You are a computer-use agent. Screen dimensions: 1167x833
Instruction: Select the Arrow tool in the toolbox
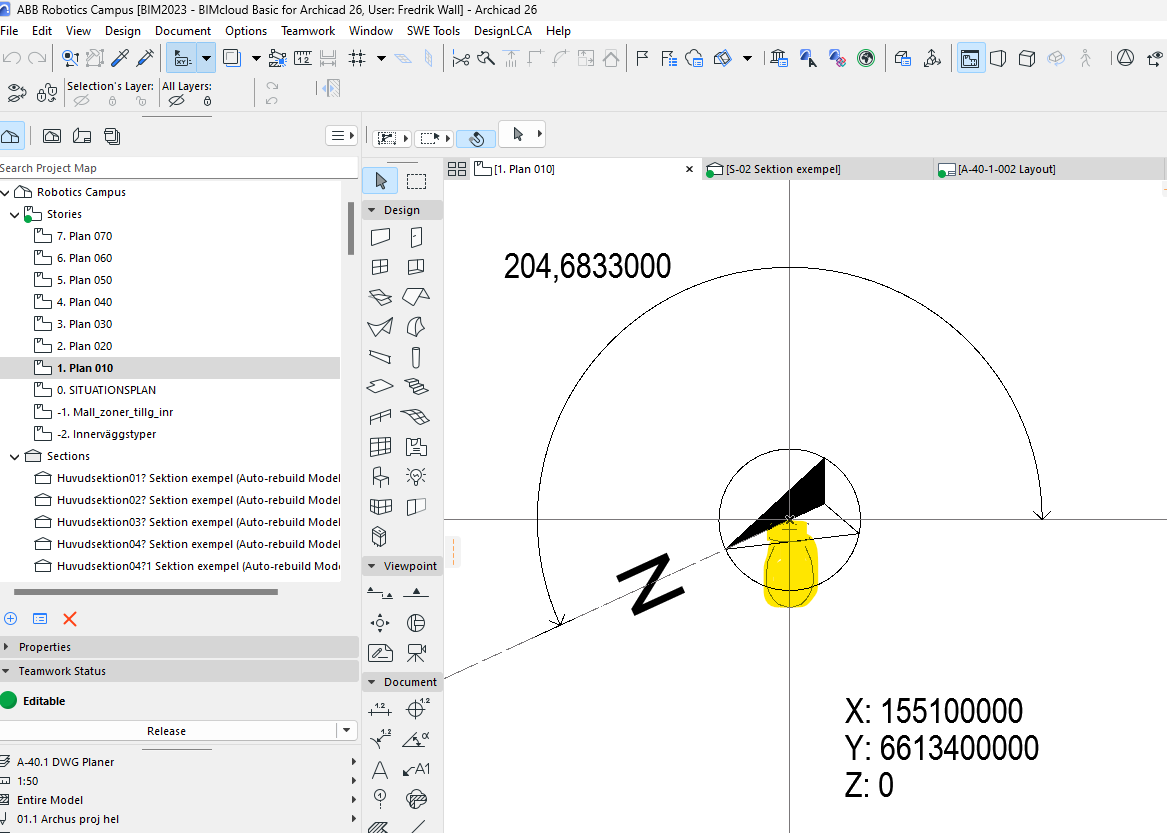[x=380, y=181]
